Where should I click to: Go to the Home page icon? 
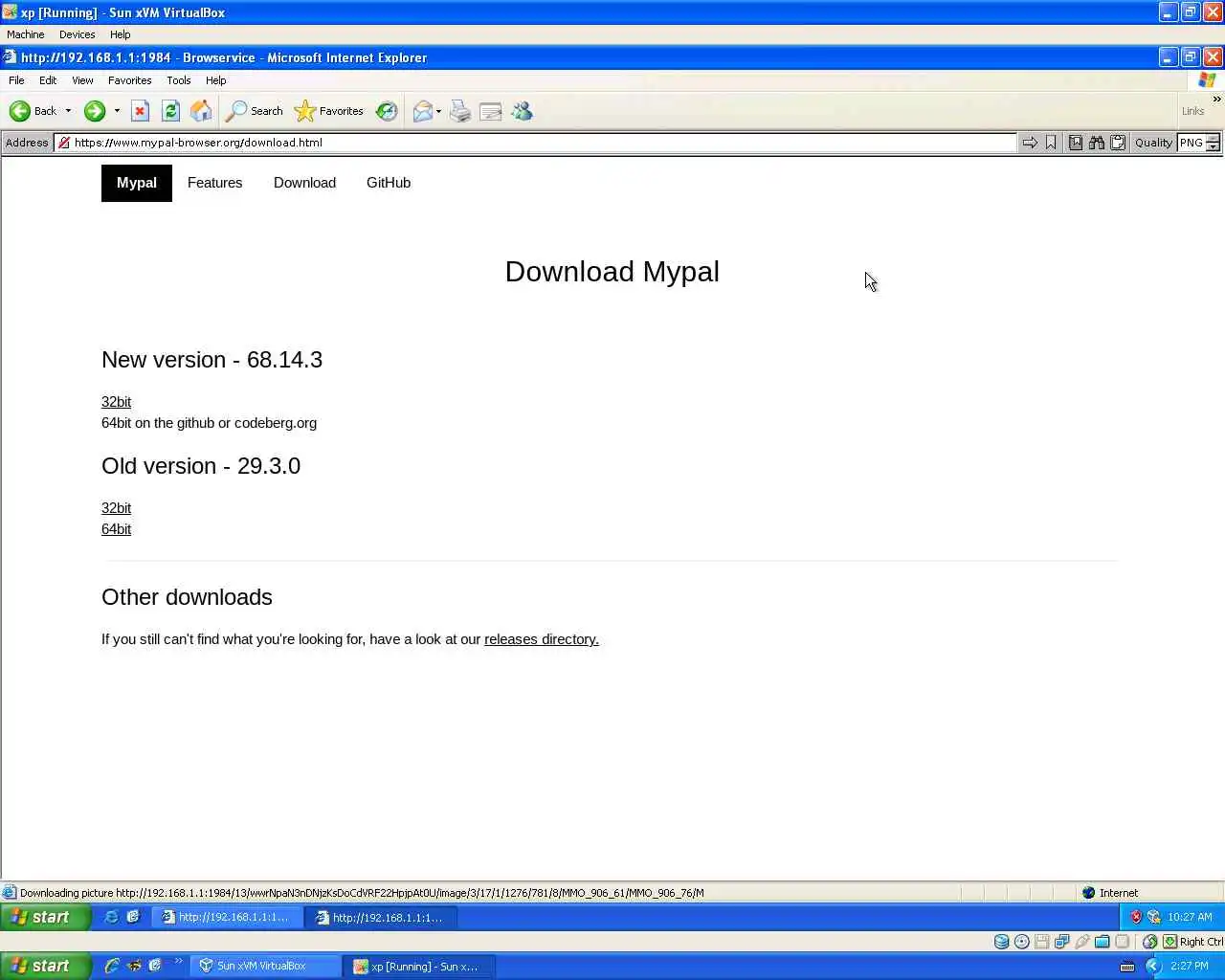[x=201, y=111]
